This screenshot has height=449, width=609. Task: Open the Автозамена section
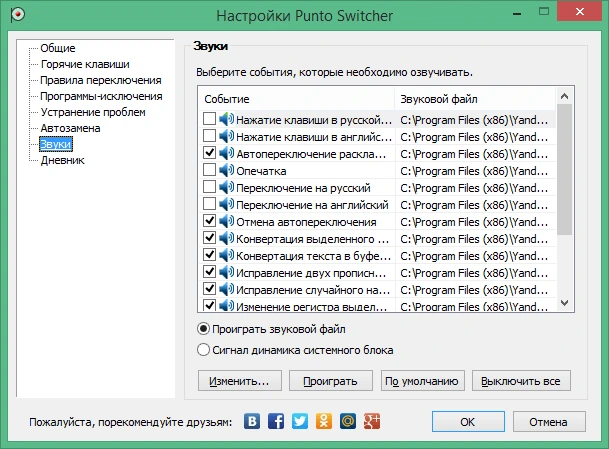(70, 128)
